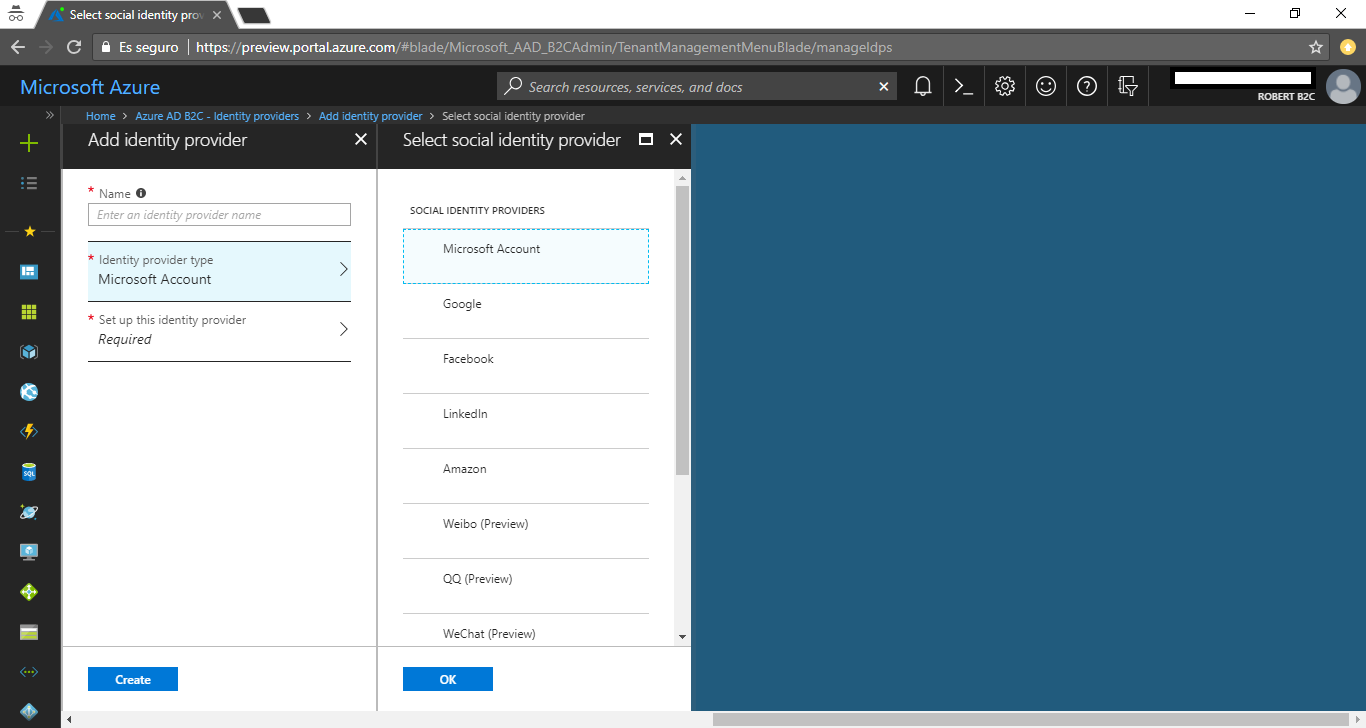Open Virtual machines from the sidebar
Viewport: 1366px width, 728px height.
29,551
